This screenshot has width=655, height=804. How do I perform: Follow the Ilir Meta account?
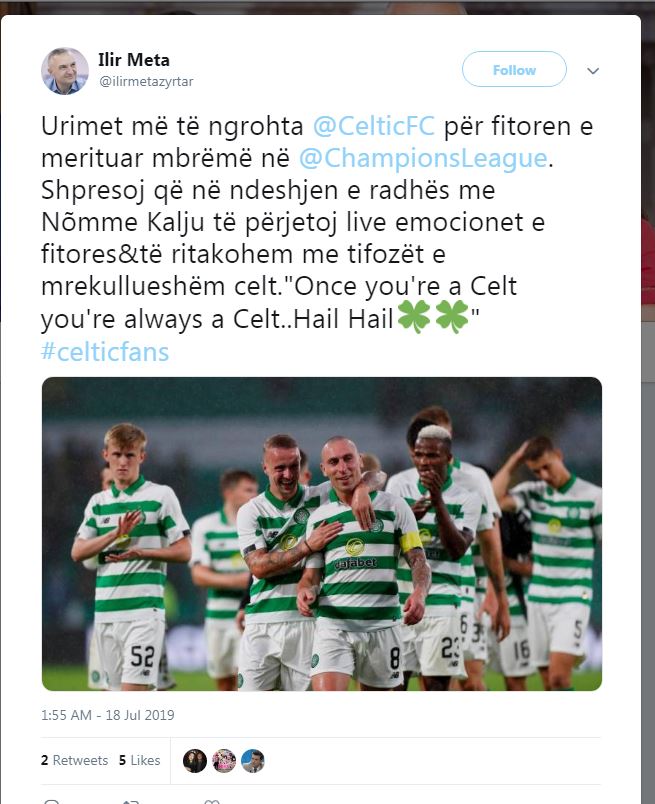[x=514, y=69]
